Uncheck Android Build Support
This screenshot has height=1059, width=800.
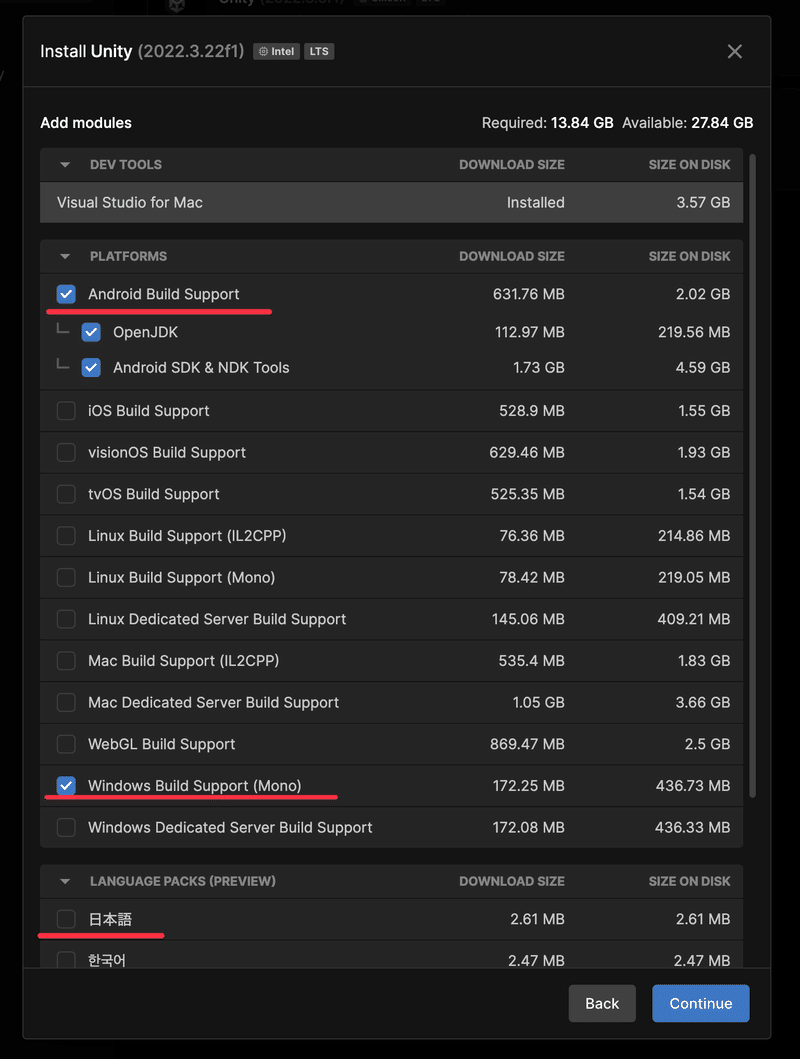coord(66,294)
